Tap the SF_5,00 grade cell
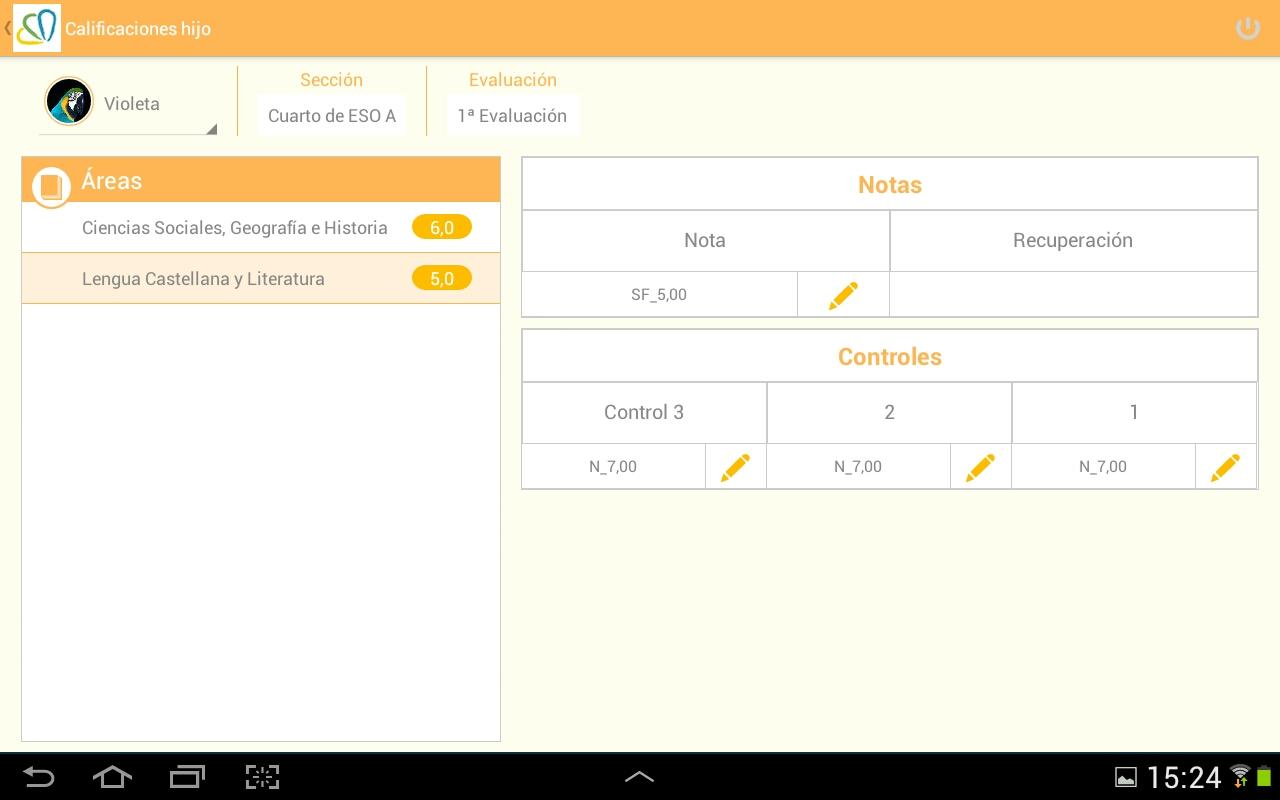This screenshot has width=1280, height=800. click(x=659, y=295)
